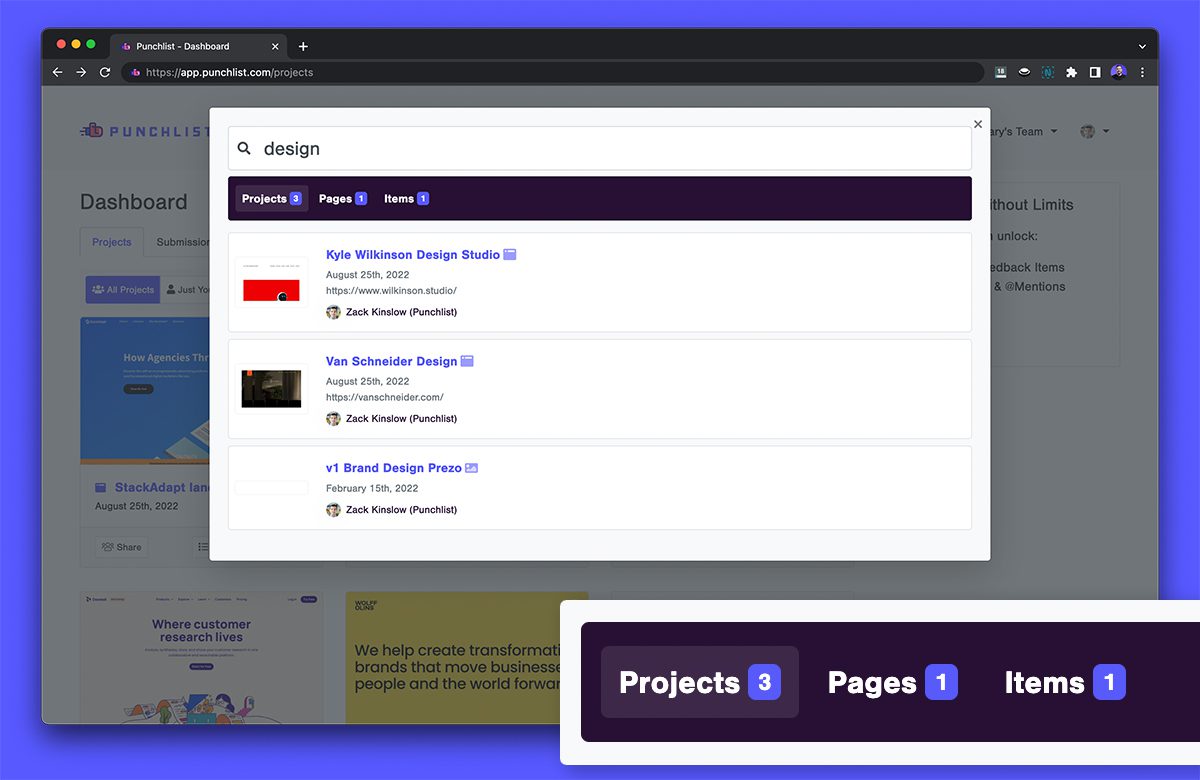1200x780 pixels.
Task: Select the "Punchlist – Dashboard" browser tab
Action: [x=200, y=46]
